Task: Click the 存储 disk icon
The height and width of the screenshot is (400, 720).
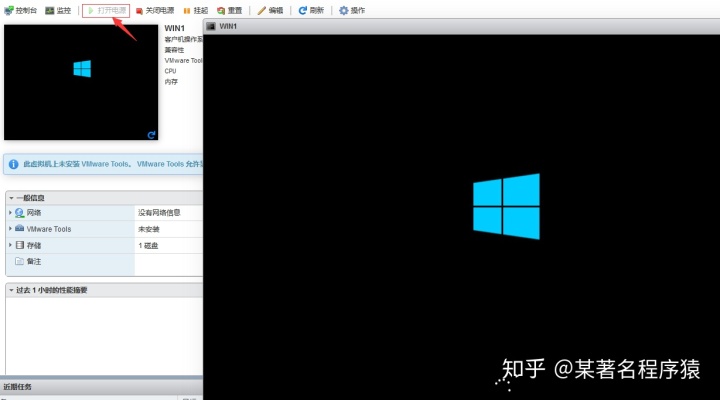Action: [19, 245]
